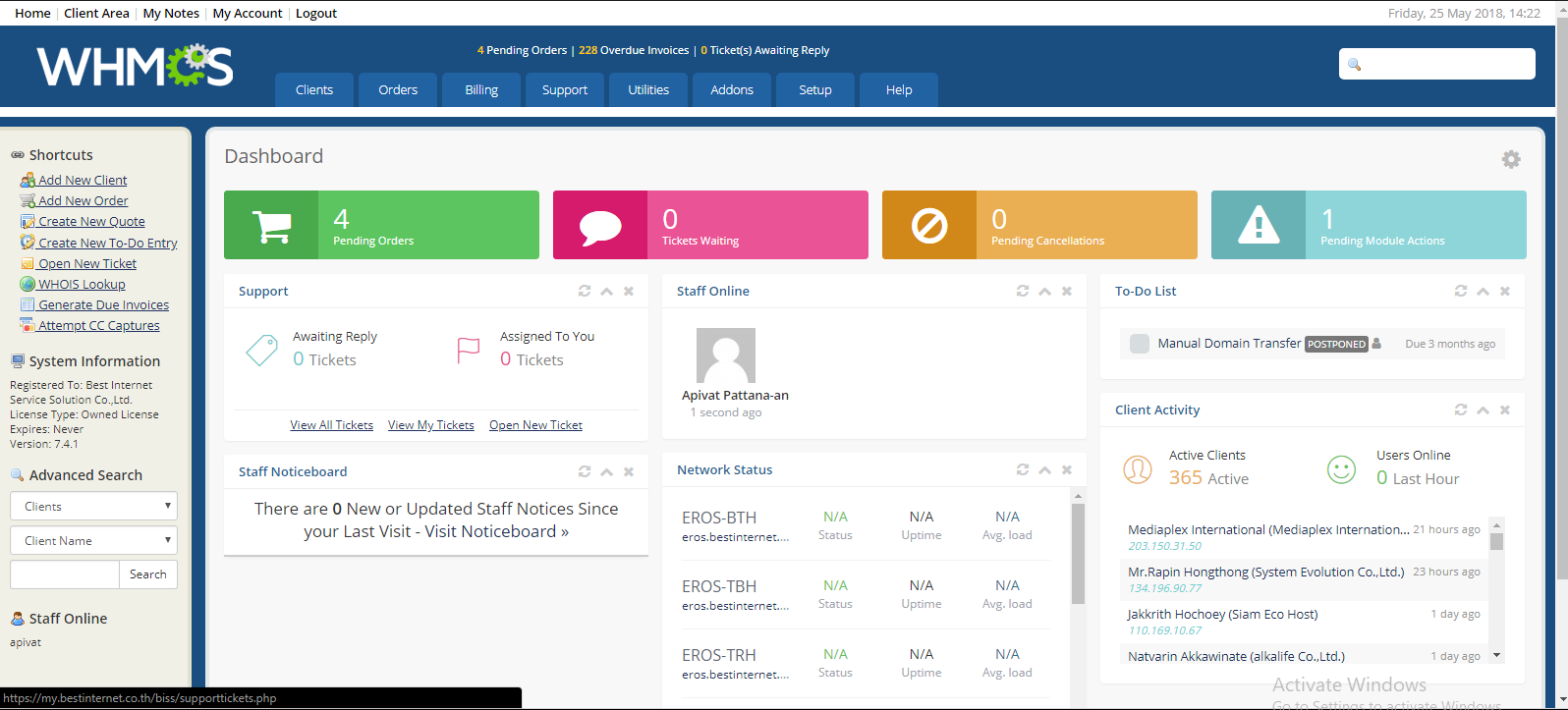The image size is (1568, 710).
Task: Open the dashboard settings gear icon
Action: [1511, 159]
